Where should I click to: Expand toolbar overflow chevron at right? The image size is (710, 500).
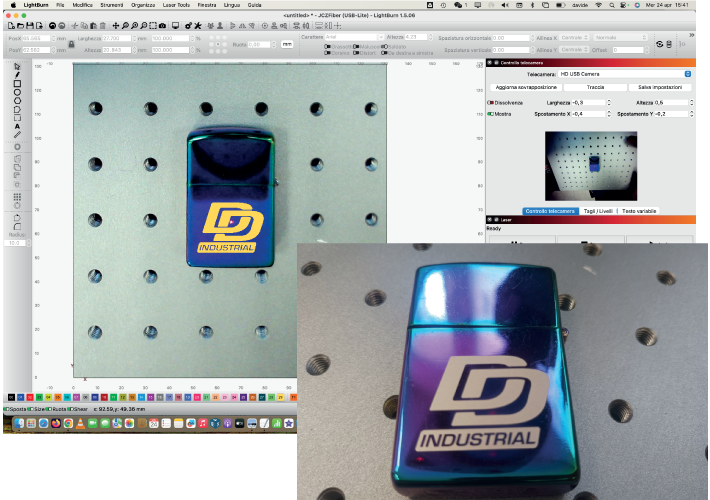point(691,35)
